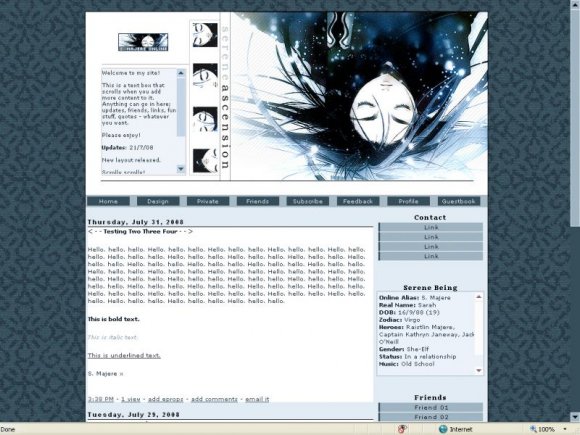Image resolution: width=580 pixels, height=435 pixels.
Task: Open the Friend 01 link
Action: coord(431,407)
